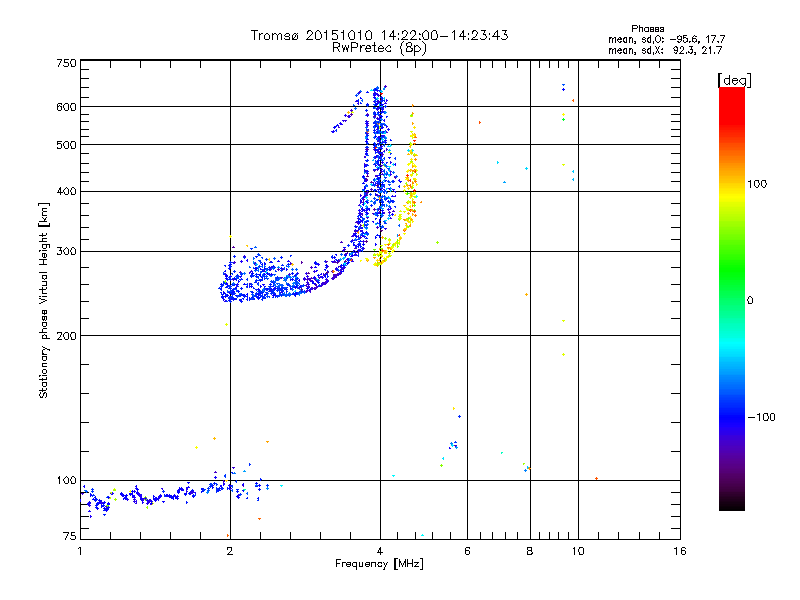Click the y-axis height tick "100"
800x600 pixels.
click(66, 481)
